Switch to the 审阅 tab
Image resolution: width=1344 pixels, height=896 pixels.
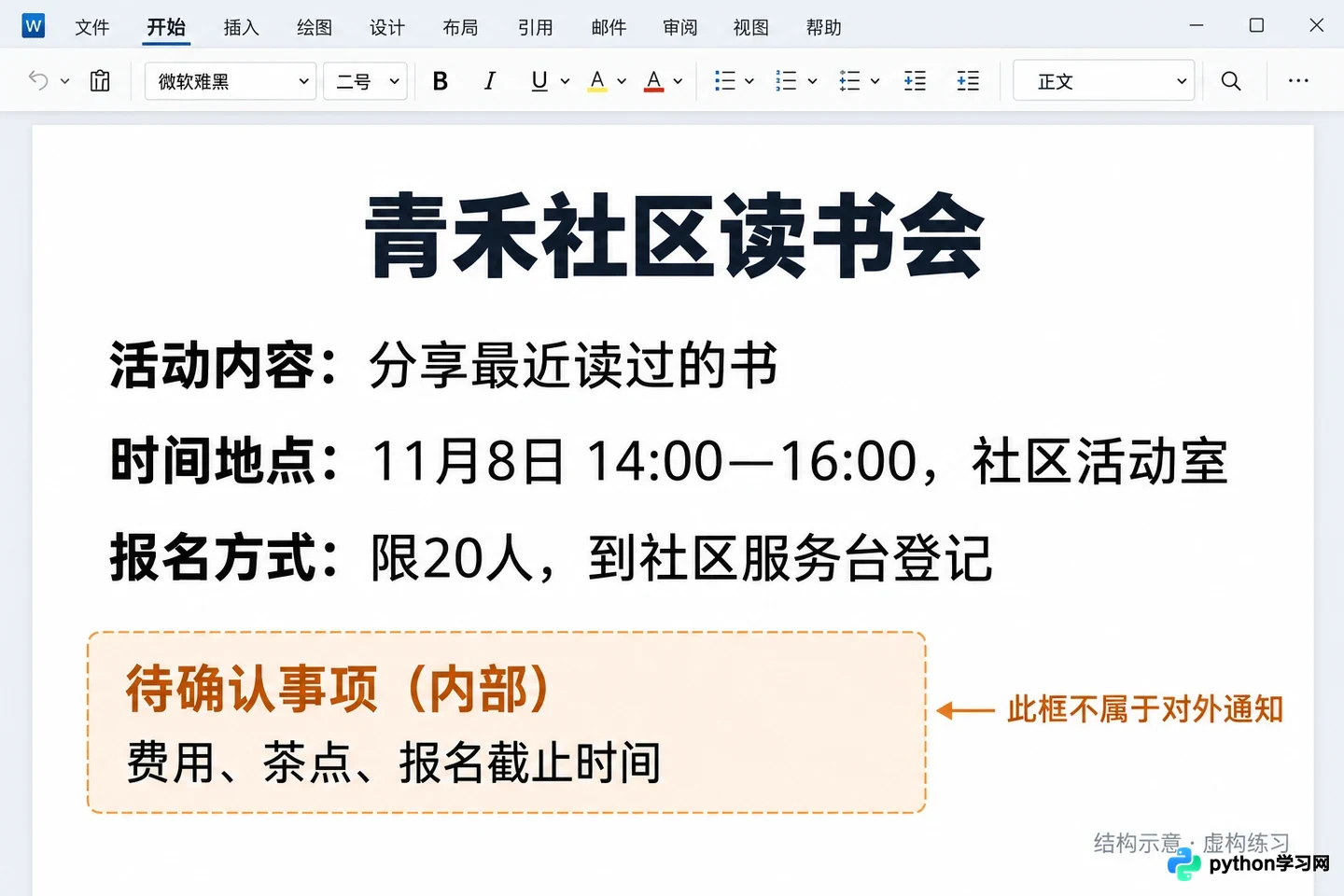pyautogui.click(x=680, y=27)
